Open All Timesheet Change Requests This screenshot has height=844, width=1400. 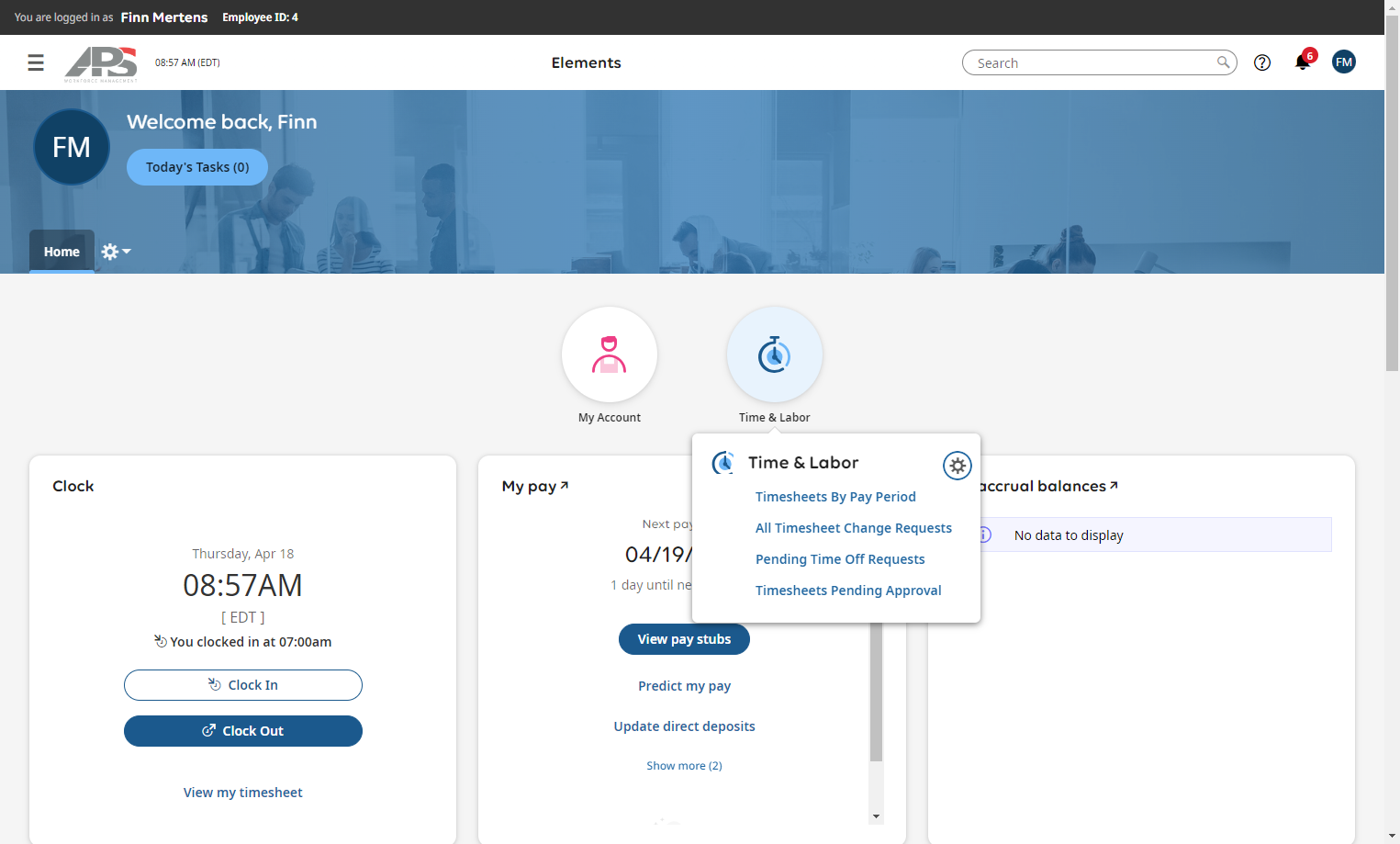854,528
